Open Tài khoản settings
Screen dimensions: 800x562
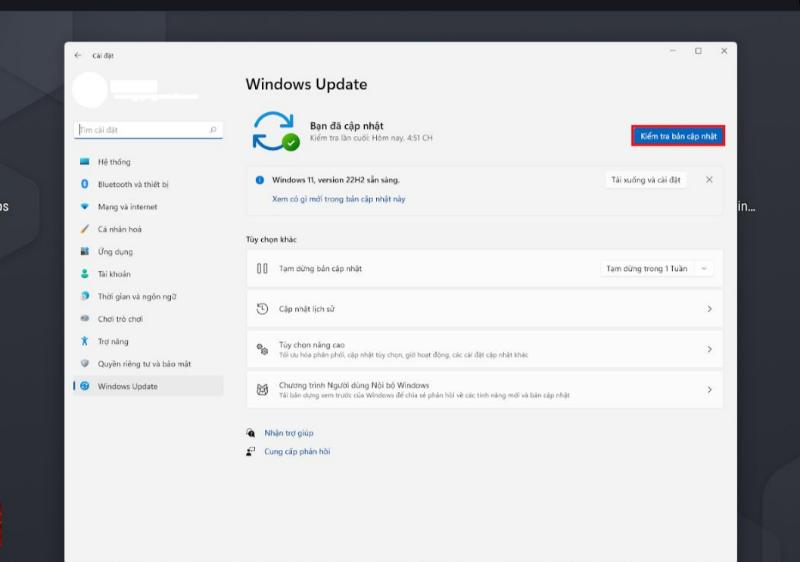click(x=148, y=274)
